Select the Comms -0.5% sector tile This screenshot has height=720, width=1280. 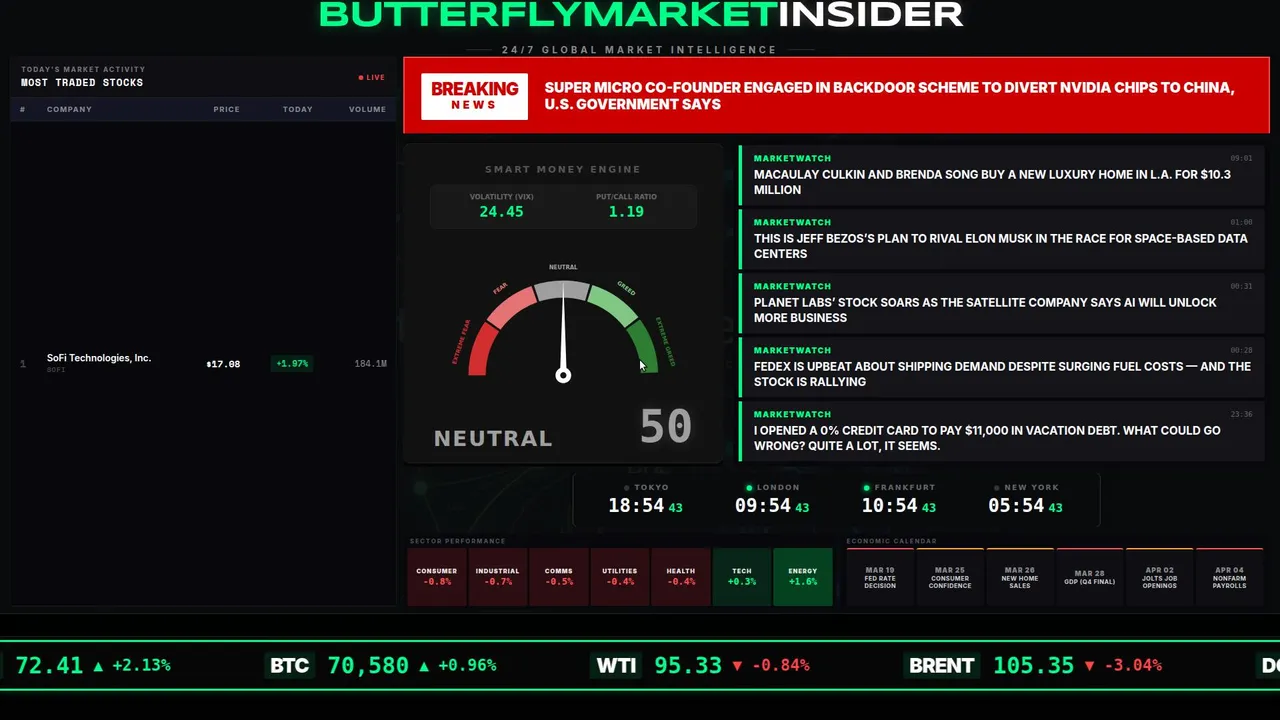[559, 577]
